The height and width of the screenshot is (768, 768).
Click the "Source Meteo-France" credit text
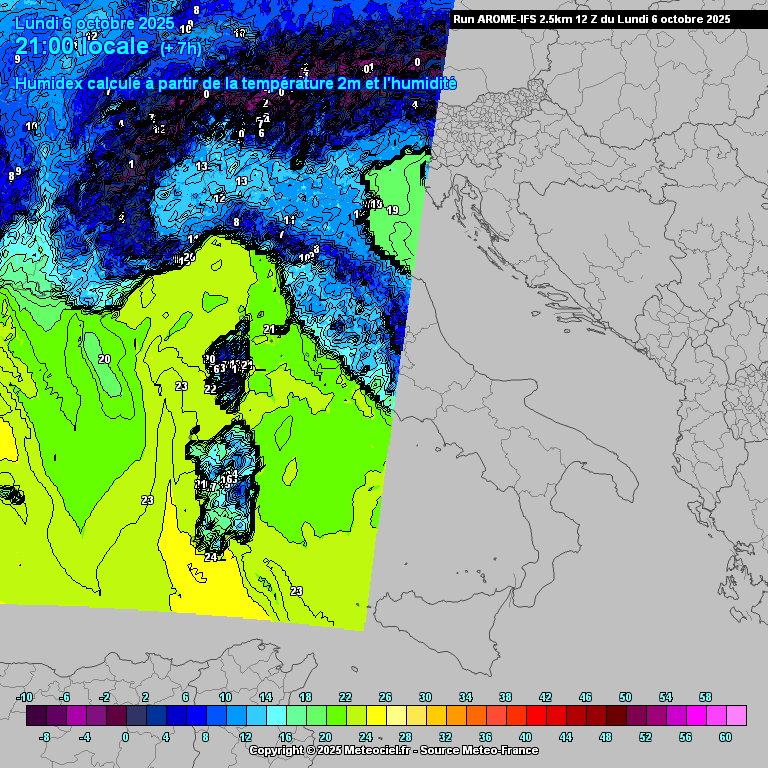coord(479,750)
